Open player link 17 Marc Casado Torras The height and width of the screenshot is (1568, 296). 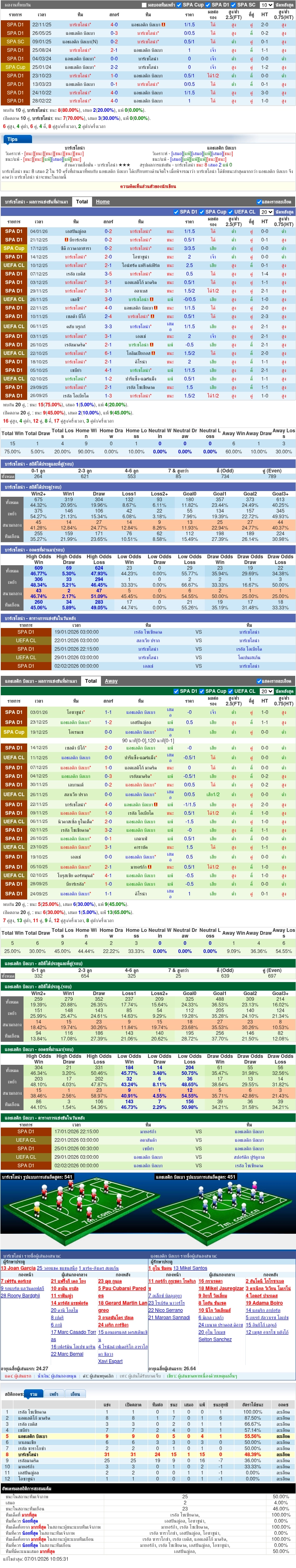coord(73,1335)
